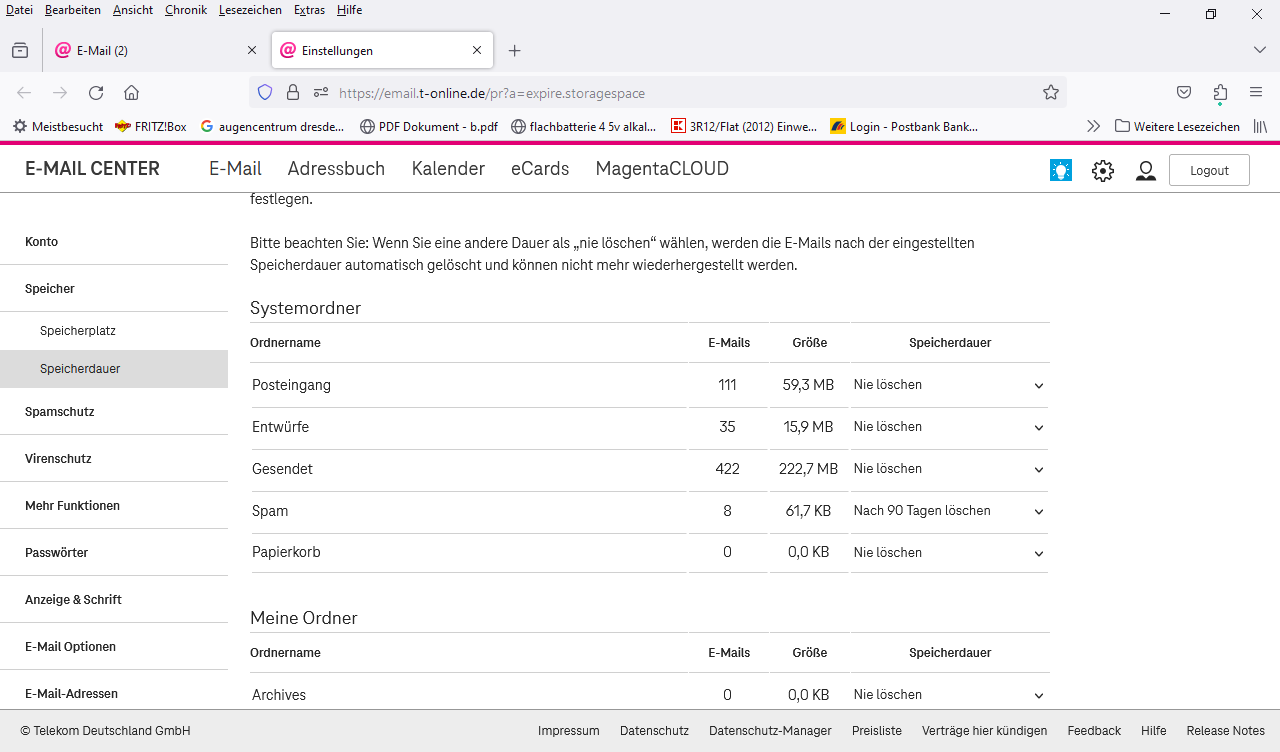Screen dimensions: 1280x752
Task: Expand the Papierkorb Speicherdauer dropdown
Action: point(948,553)
